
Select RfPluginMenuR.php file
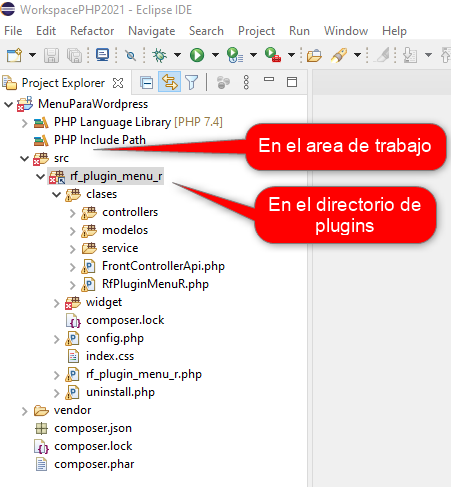(x=155, y=284)
